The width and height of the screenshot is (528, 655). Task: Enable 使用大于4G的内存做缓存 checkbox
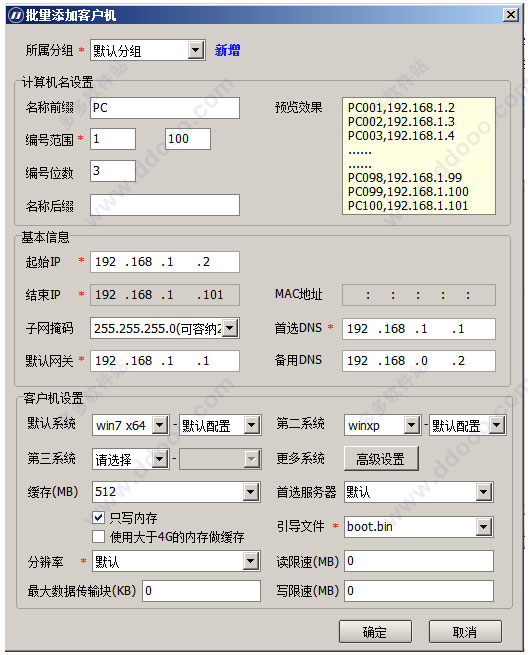coord(99,536)
